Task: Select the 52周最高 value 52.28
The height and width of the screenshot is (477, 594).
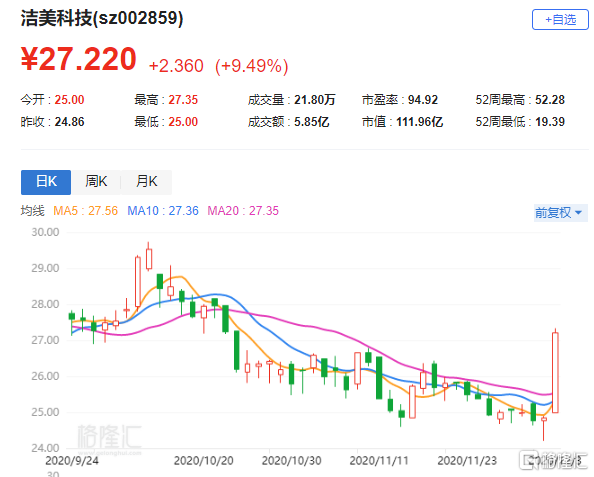Action: 550,100
